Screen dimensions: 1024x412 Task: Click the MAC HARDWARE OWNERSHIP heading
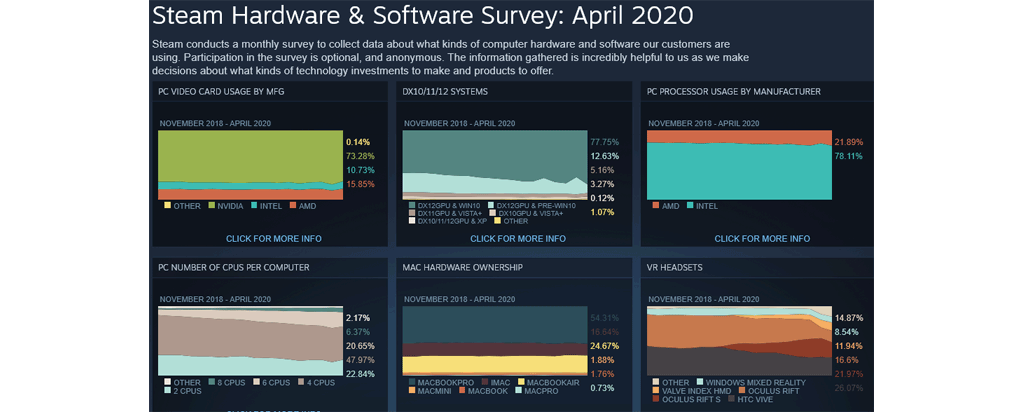coord(462,267)
